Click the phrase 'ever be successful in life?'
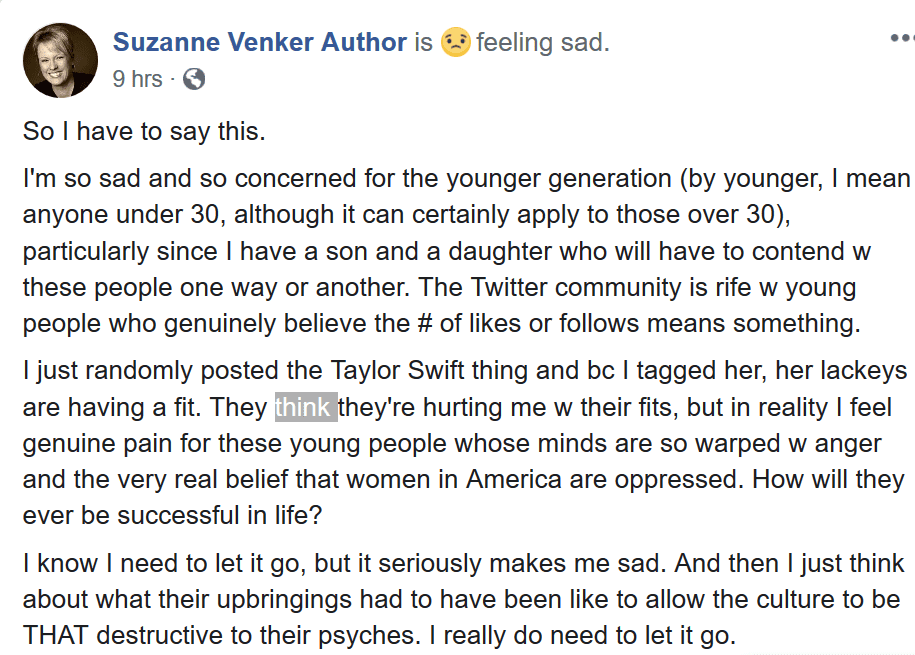The height and width of the screenshot is (655, 915). 172,515
